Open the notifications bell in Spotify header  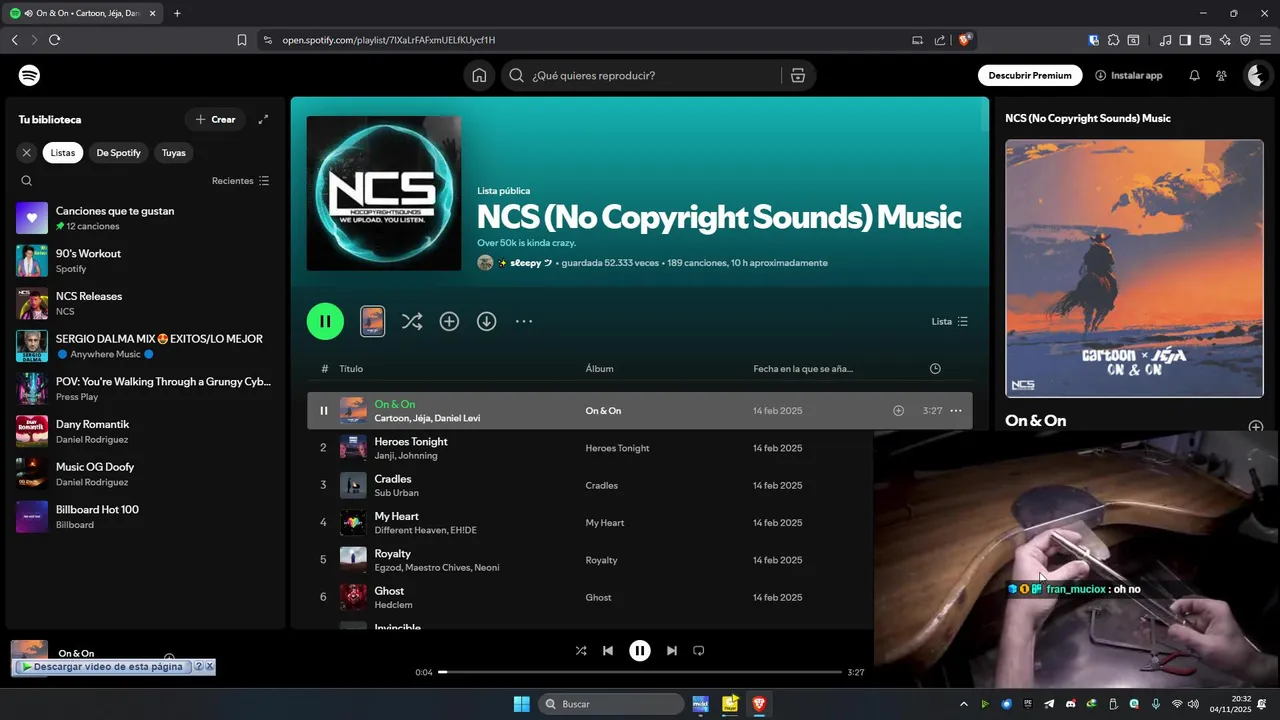coord(1194,75)
